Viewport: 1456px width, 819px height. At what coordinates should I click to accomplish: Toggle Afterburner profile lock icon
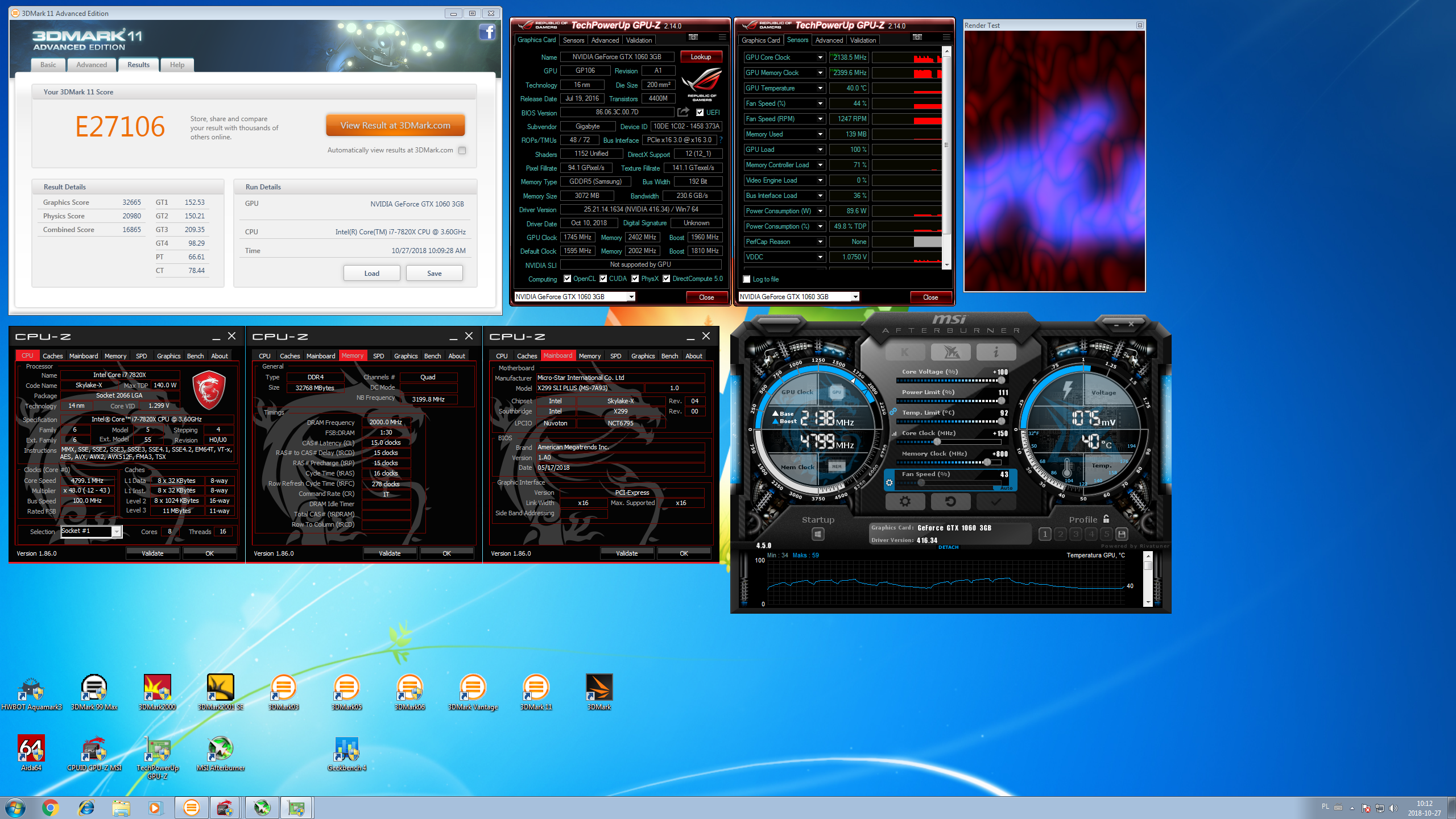[1106, 519]
